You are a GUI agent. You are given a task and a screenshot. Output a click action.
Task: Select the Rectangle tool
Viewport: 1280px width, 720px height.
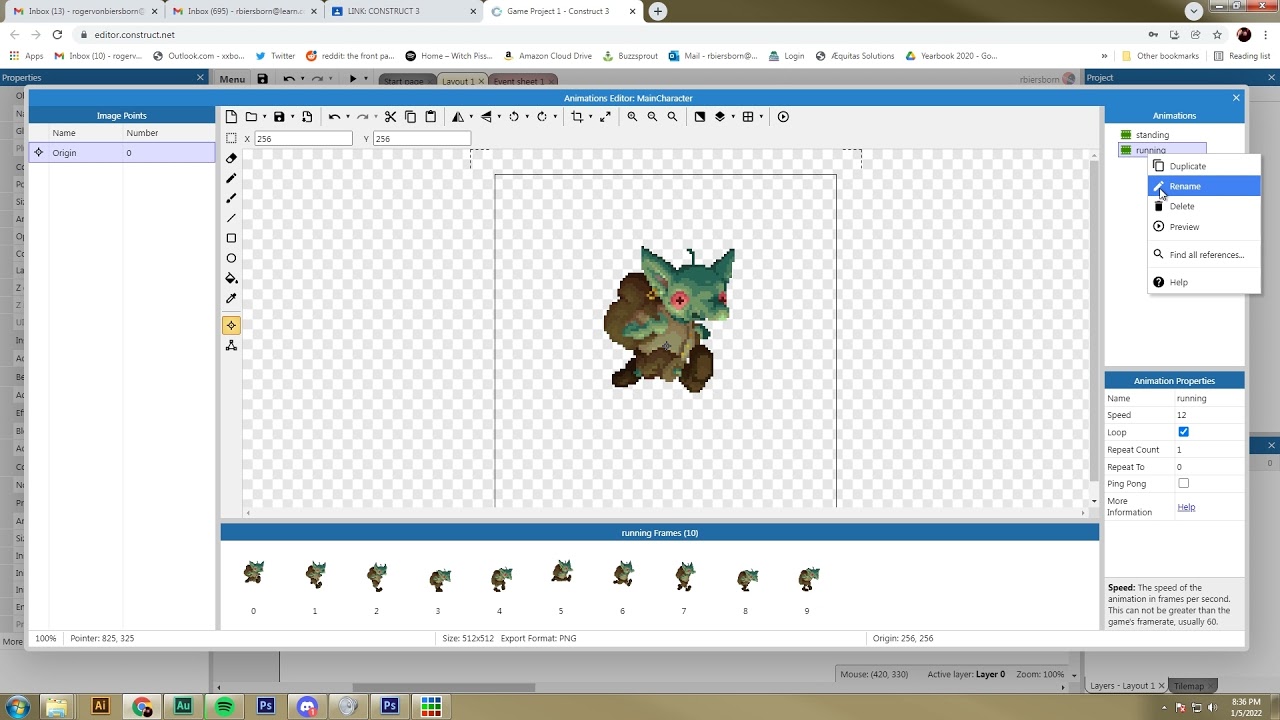point(231,238)
